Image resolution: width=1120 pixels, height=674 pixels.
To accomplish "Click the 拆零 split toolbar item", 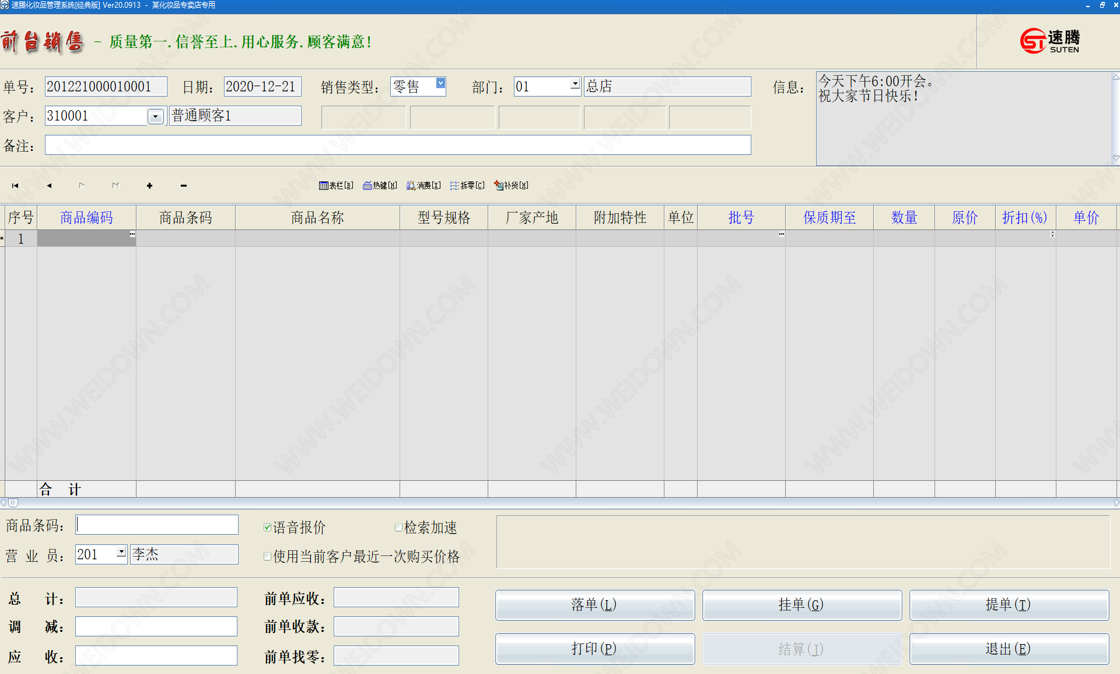I will pyautogui.click(x=467, y=186).
